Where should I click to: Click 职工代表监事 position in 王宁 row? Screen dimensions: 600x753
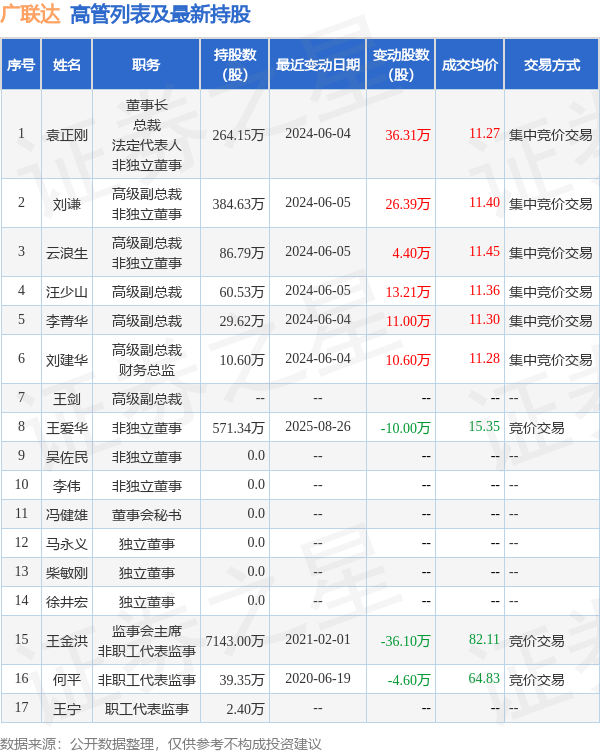(x=147, y=709)
